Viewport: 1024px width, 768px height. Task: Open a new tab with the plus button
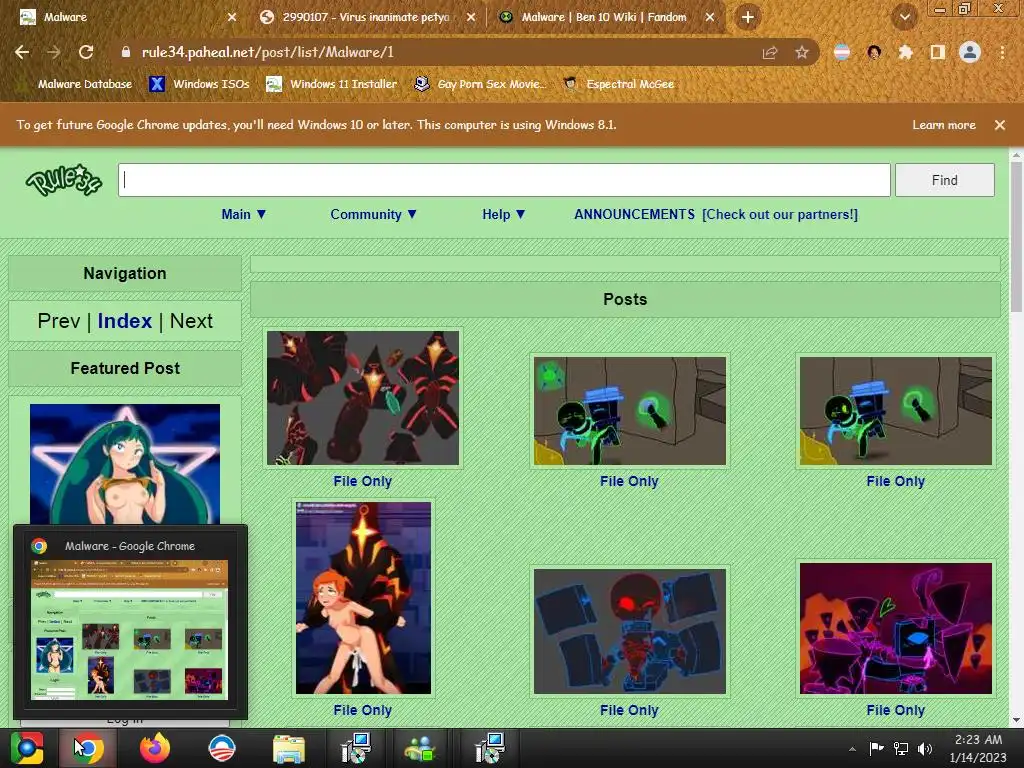coord(748,17)
